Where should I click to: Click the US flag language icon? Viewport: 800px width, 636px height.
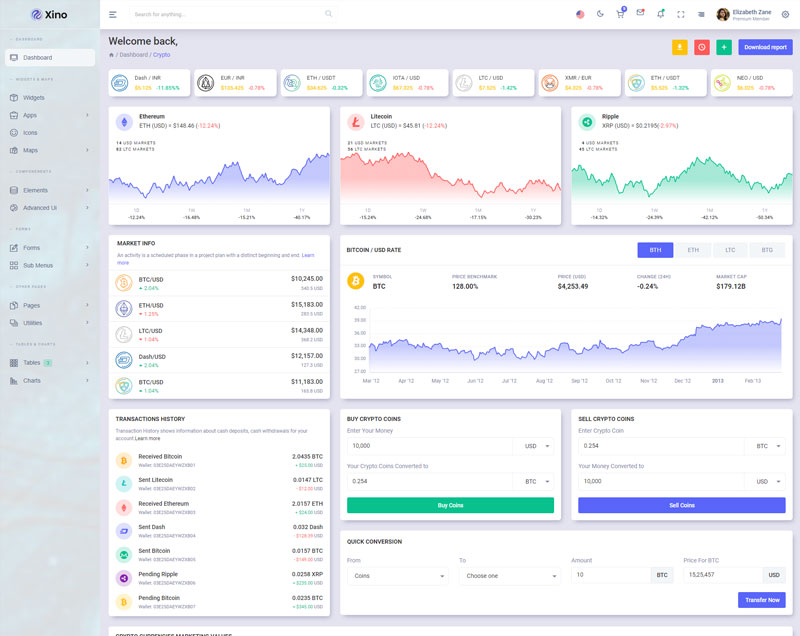coord(580,14)
